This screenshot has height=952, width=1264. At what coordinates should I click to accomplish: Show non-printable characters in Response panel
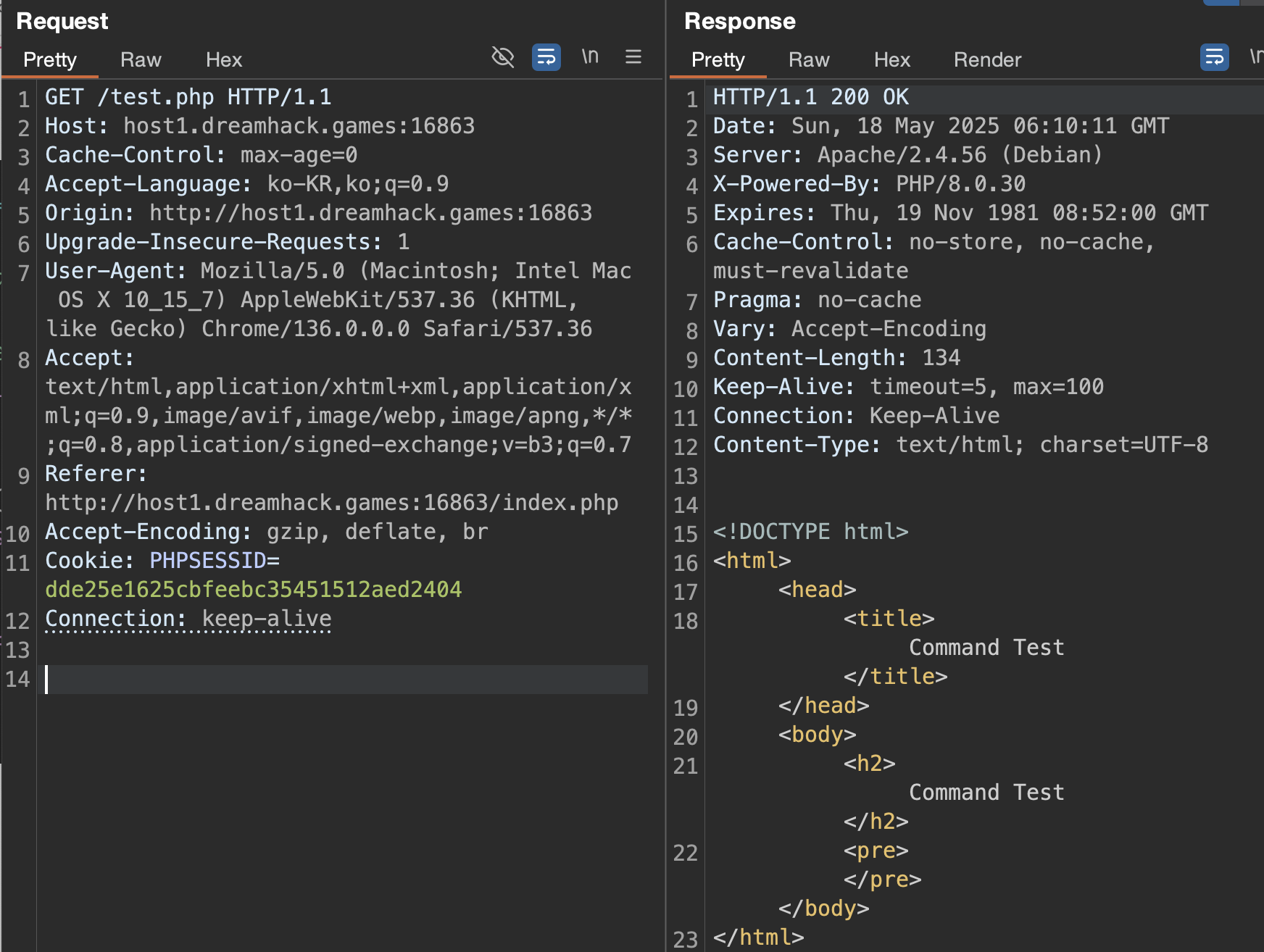(x=1256, y=57)
